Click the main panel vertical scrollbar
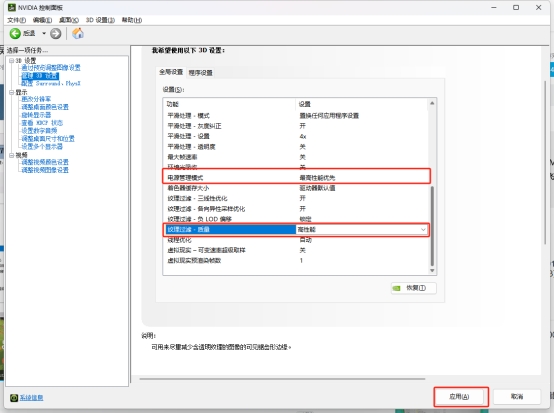 tap(545, 163)
